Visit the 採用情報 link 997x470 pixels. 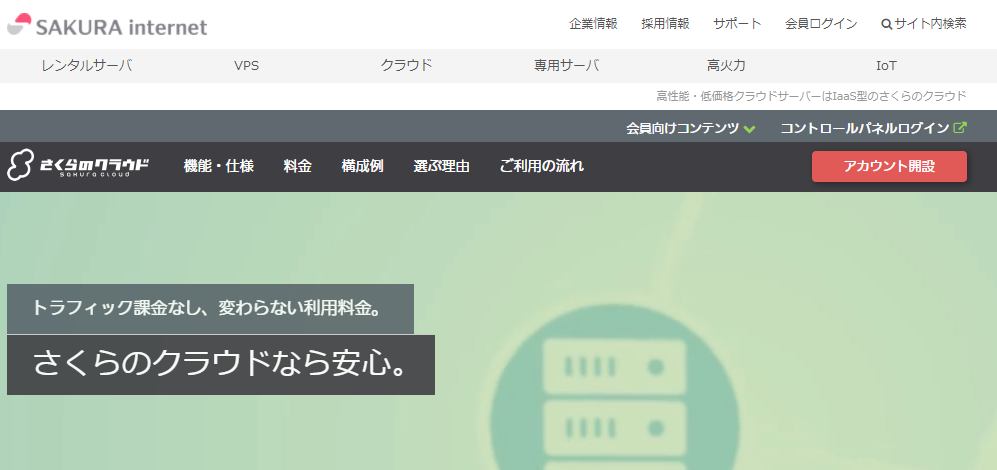[x=665, y=24]
